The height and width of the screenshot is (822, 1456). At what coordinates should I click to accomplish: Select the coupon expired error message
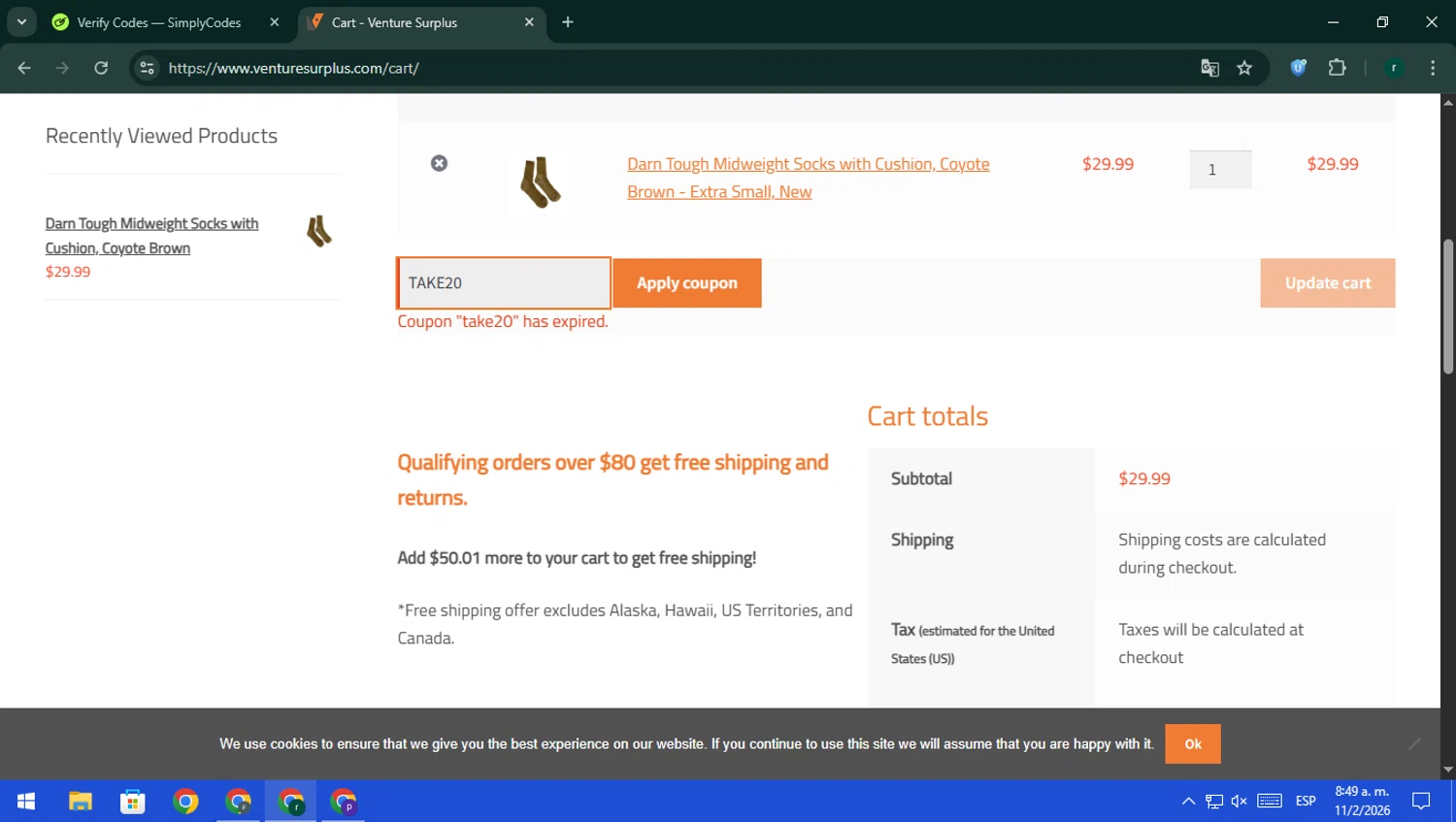coord(503,321)
